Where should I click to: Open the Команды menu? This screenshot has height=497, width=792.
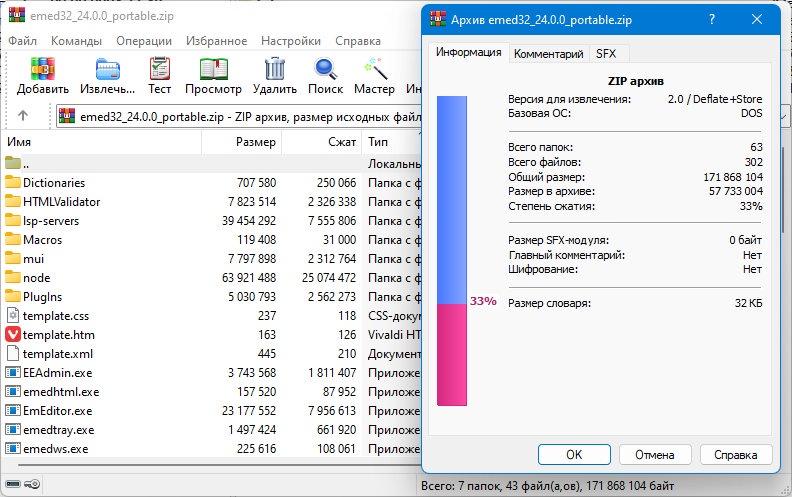click(76, 41)
